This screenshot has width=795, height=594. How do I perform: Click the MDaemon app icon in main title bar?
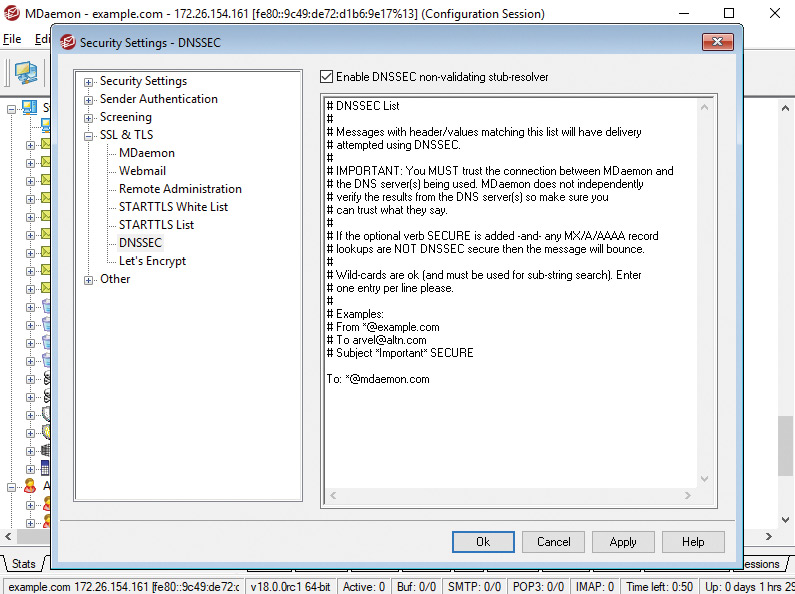point(11,13)
